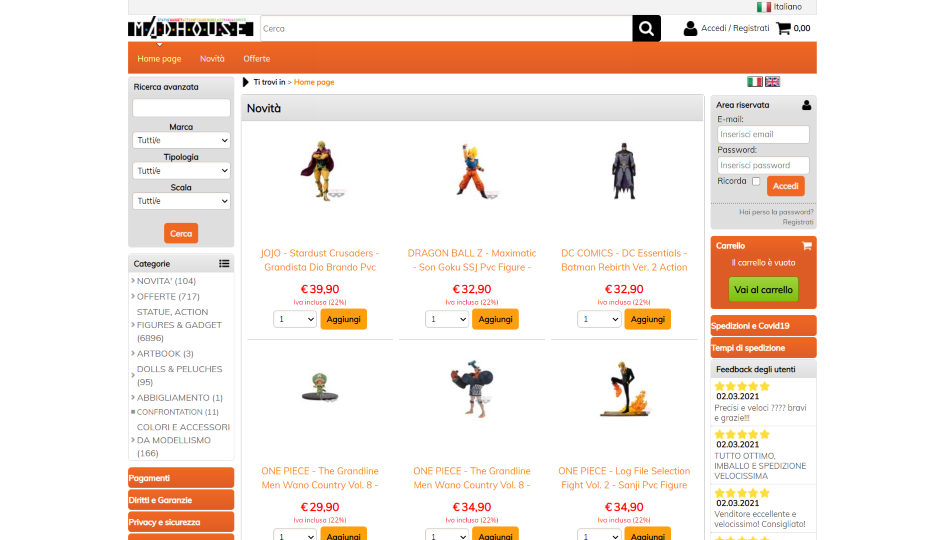Switch to English via UK flag
947x540 pixels.
click(772, 82)
